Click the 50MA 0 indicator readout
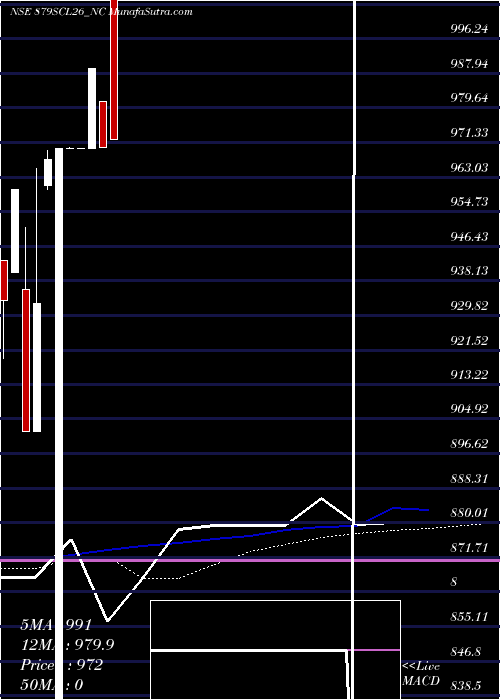Screen dimensions: 500x700 pyautogui.click(x=51, y=685)
